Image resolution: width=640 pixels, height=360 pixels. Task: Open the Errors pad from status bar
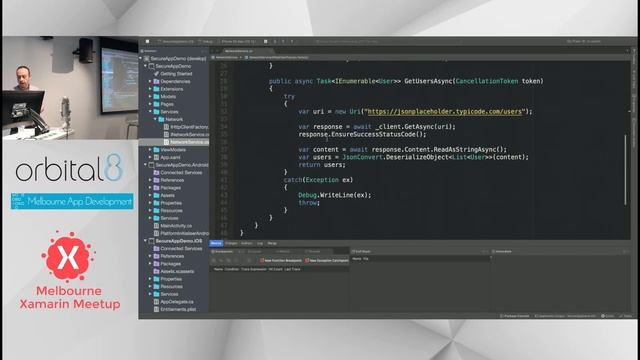[x=608, y=316]
